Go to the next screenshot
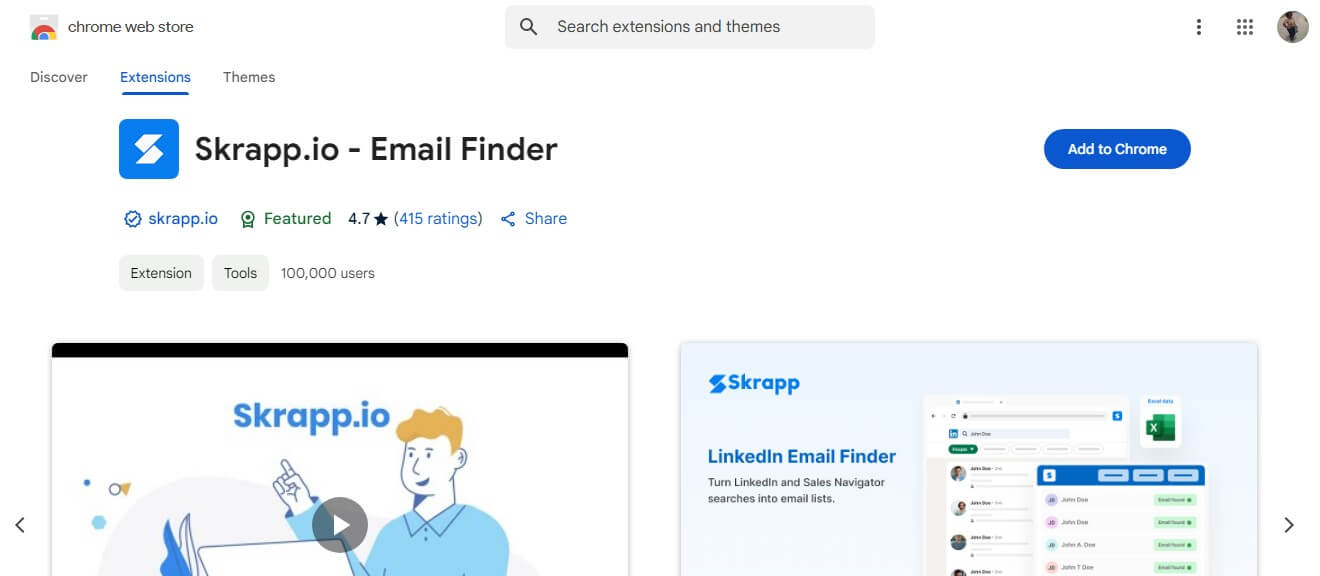This screenshot has height=576, width=1320. 1289,525
